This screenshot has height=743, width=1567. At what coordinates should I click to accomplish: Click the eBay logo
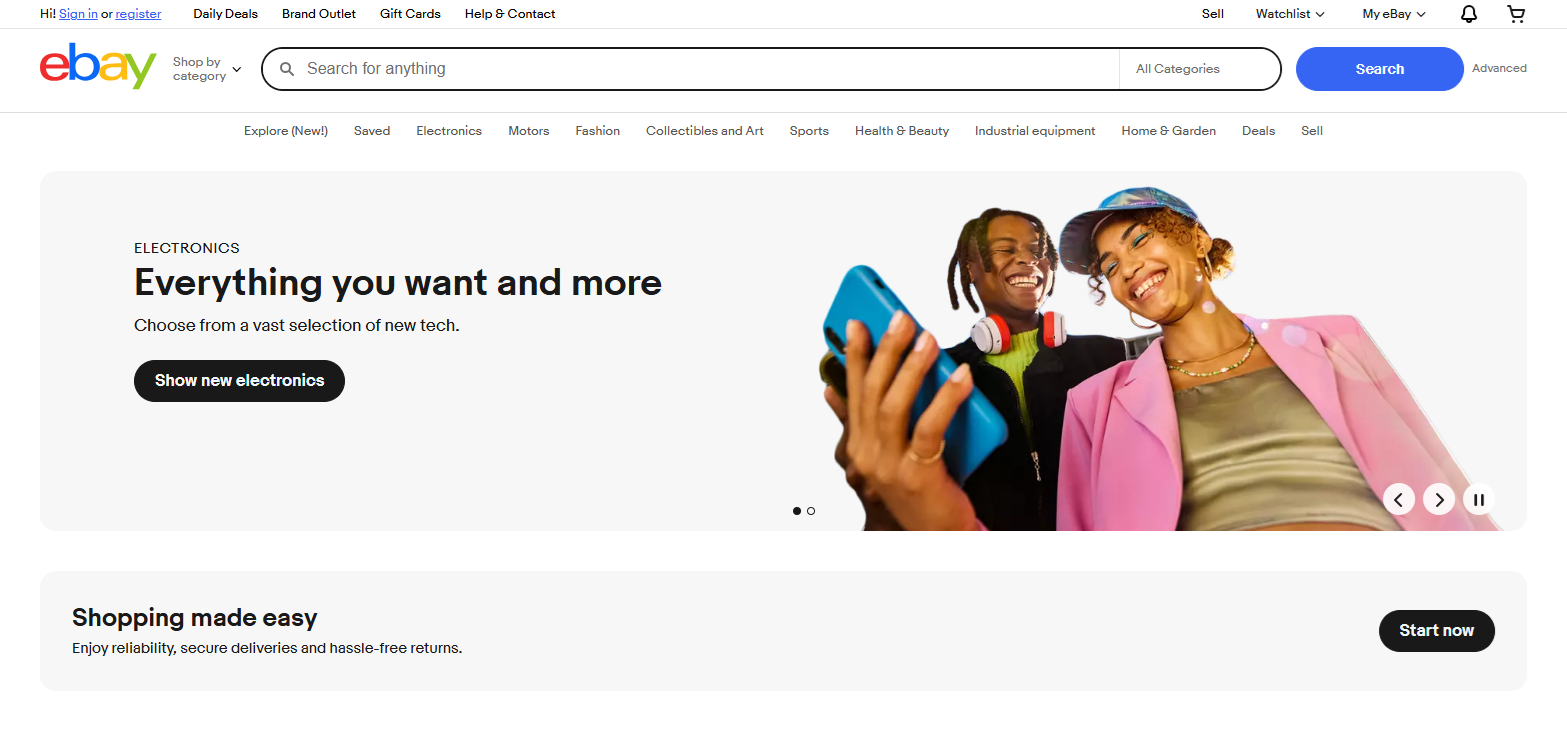[98, 67]
